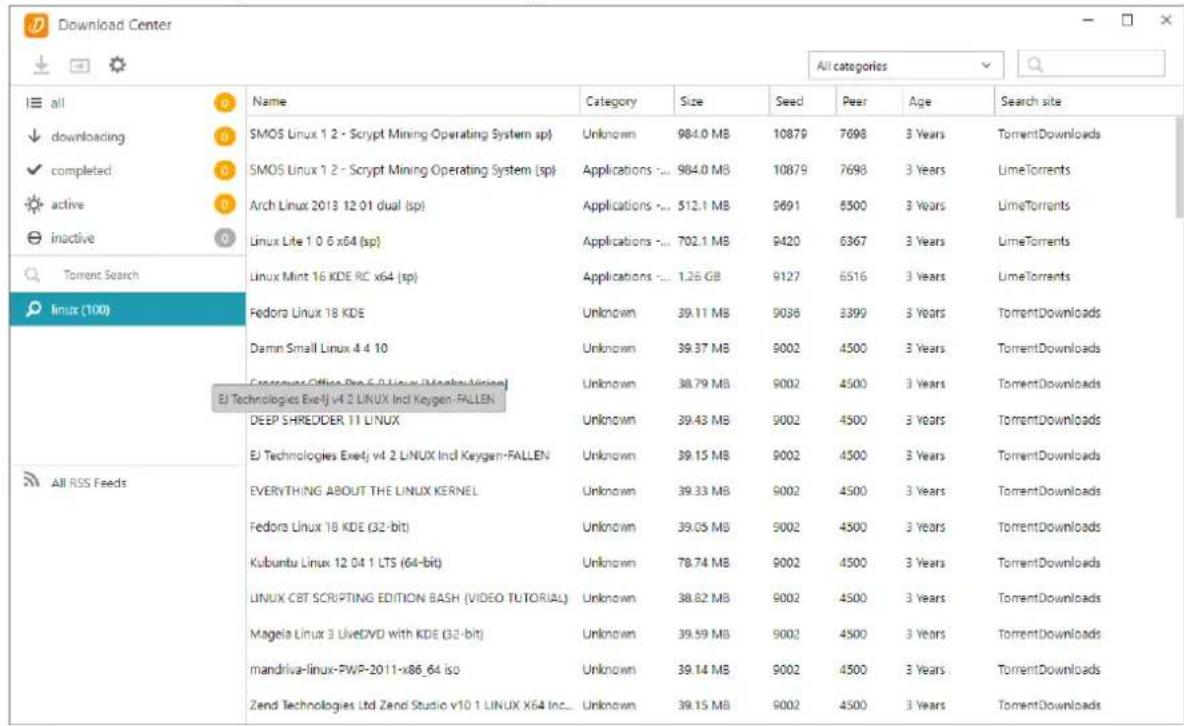
Task: Select Damn Small Linux 4 4 10 row
Action: tap(710, 348)
